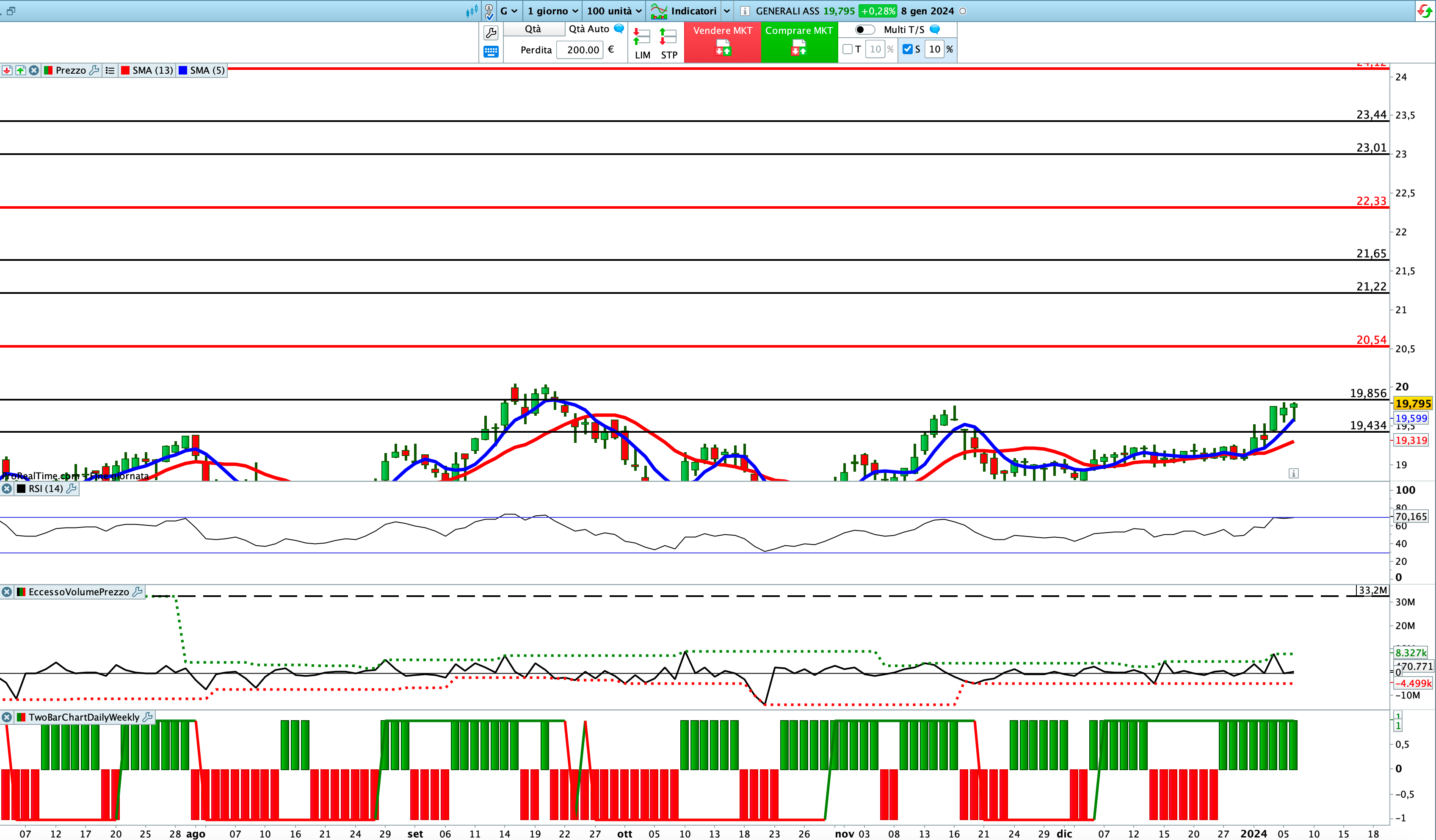This screenshot has width=1436, height=840.
Task: Open the 100 unità dropdown
Action: [614, 11]
